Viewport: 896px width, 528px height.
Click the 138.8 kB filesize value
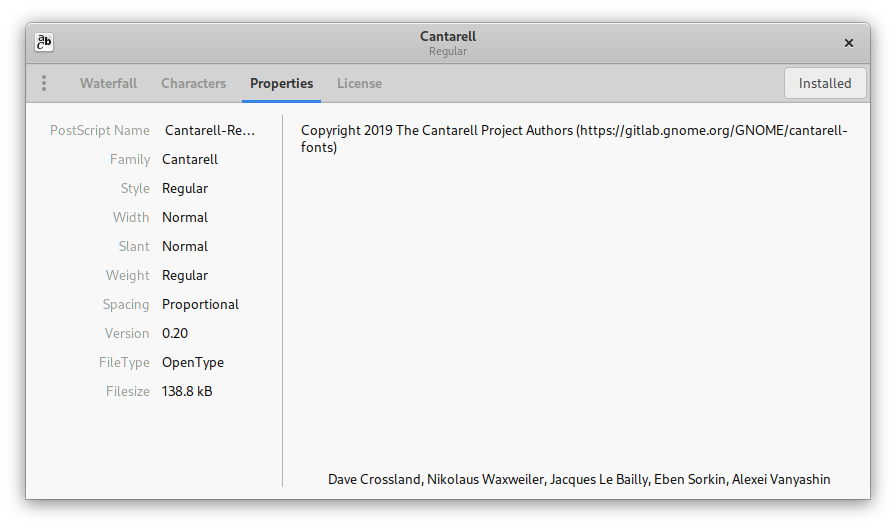click(187, 391)
